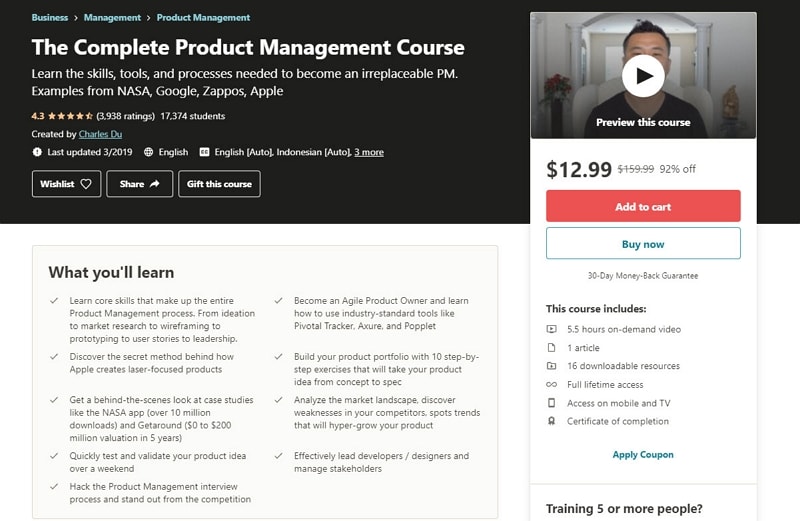Click the downloadable resources icon
This screenshot has height=521, width=800.
[551, 366]
